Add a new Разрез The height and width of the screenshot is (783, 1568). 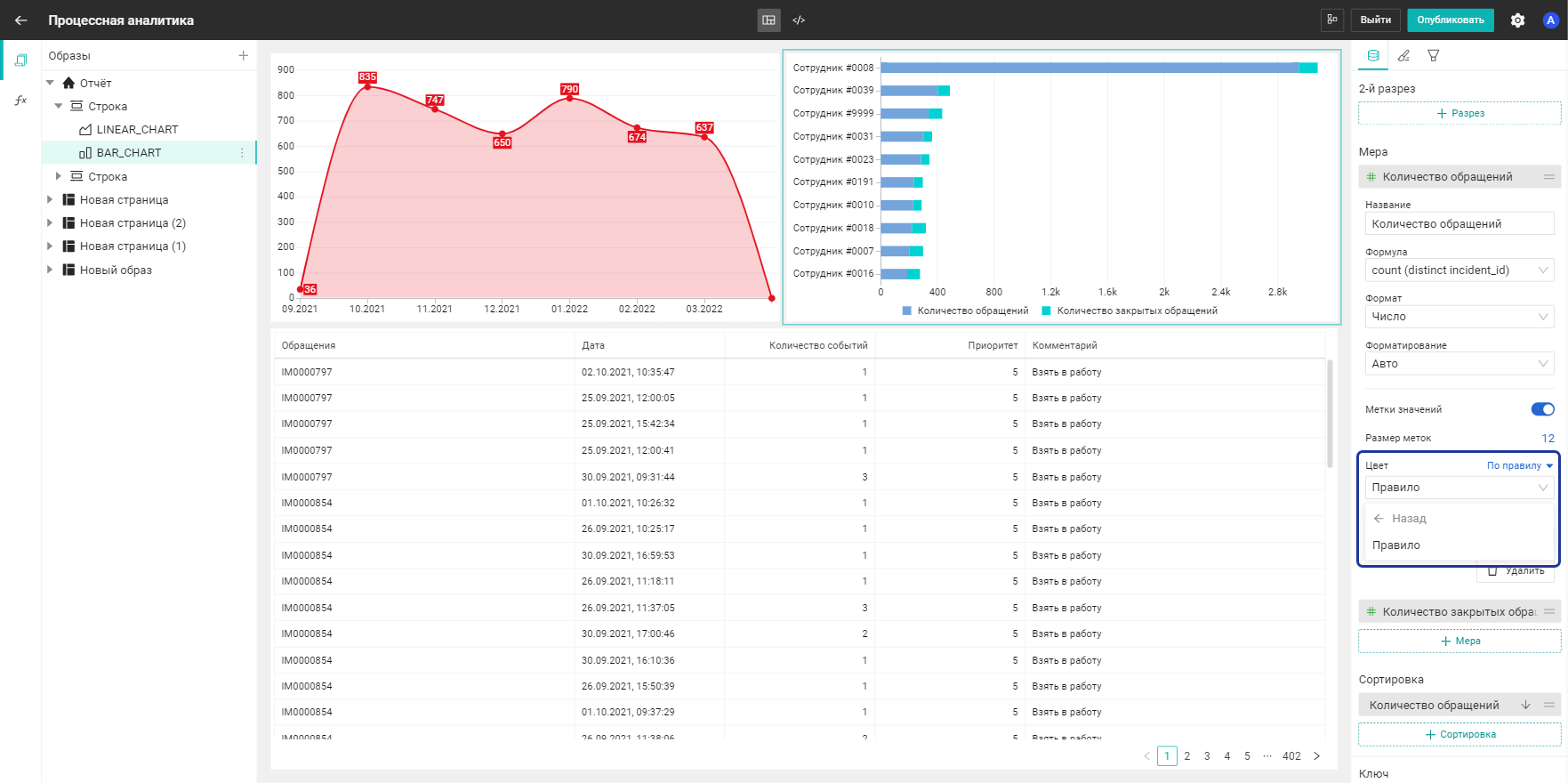coord(1459,113)
